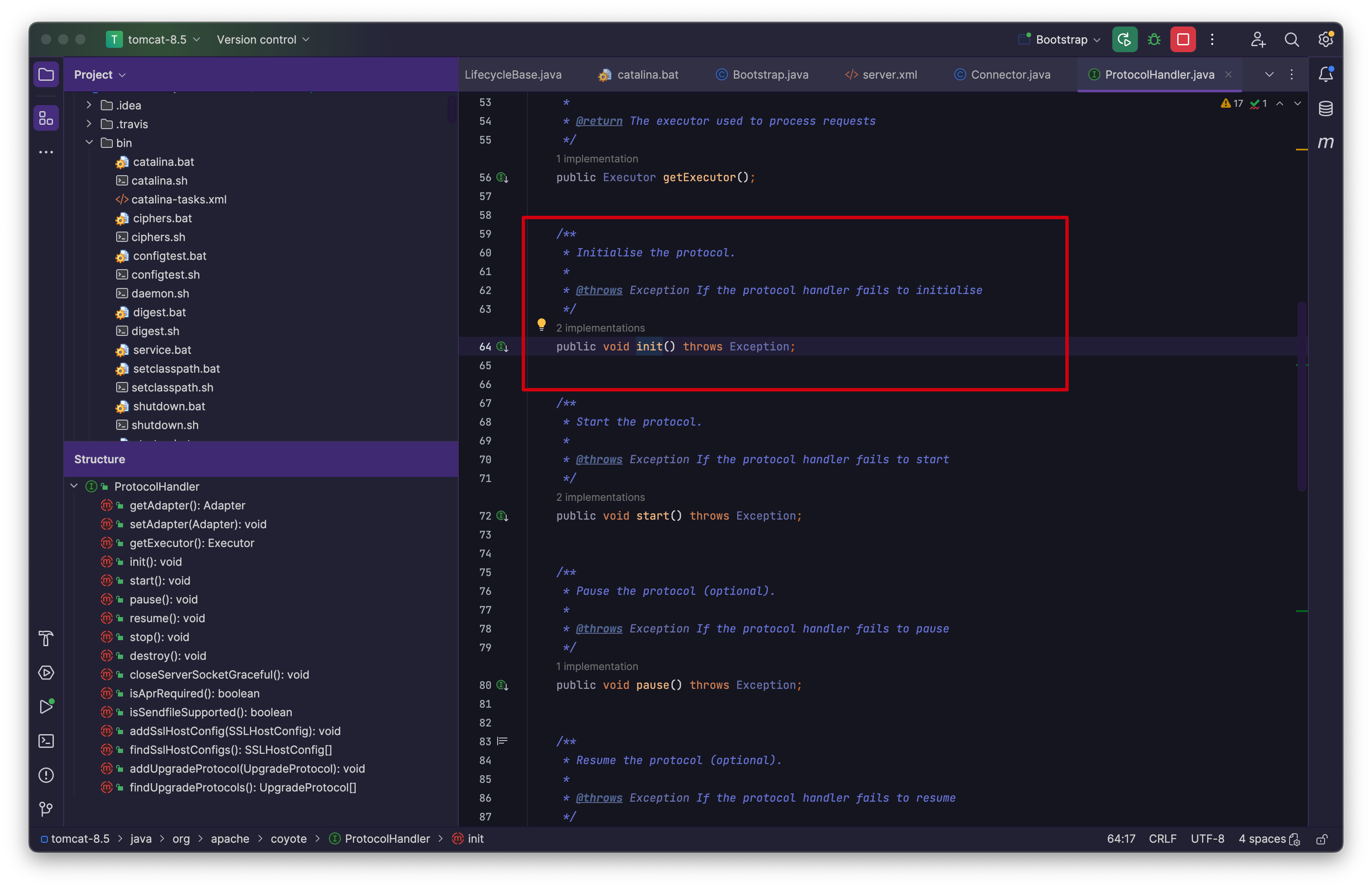Click the CRLF line separator widget
Screen dimensions: 1372x888
click(x=1162, y=838)
